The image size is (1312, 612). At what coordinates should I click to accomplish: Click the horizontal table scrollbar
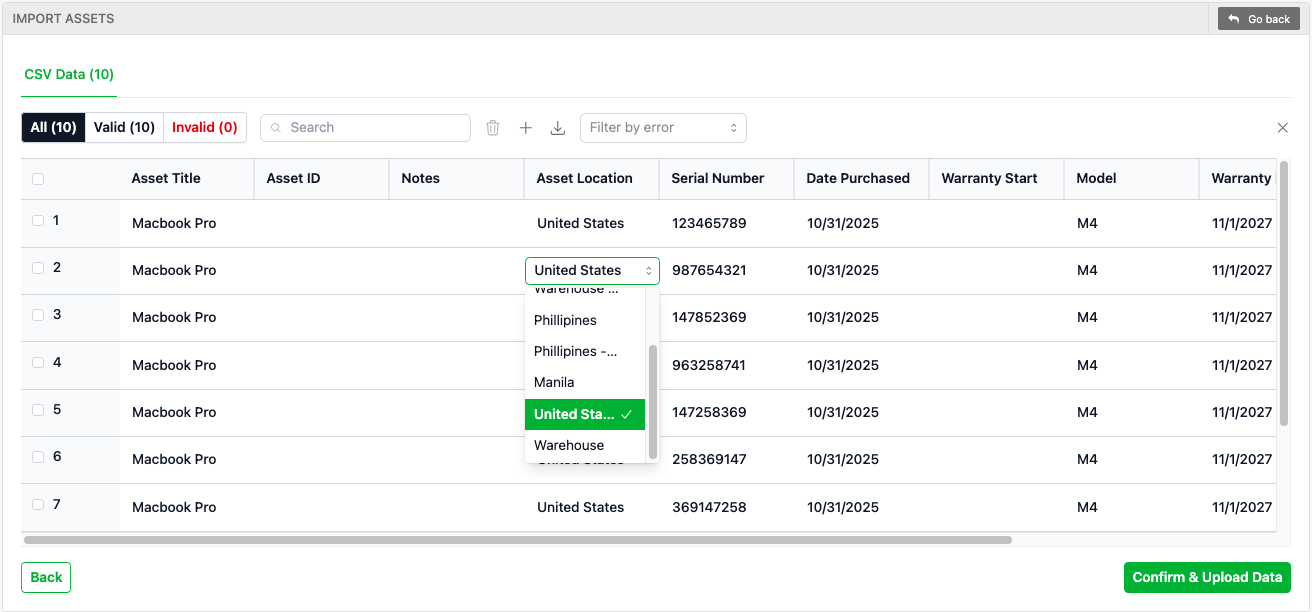(x=517, y=539)
